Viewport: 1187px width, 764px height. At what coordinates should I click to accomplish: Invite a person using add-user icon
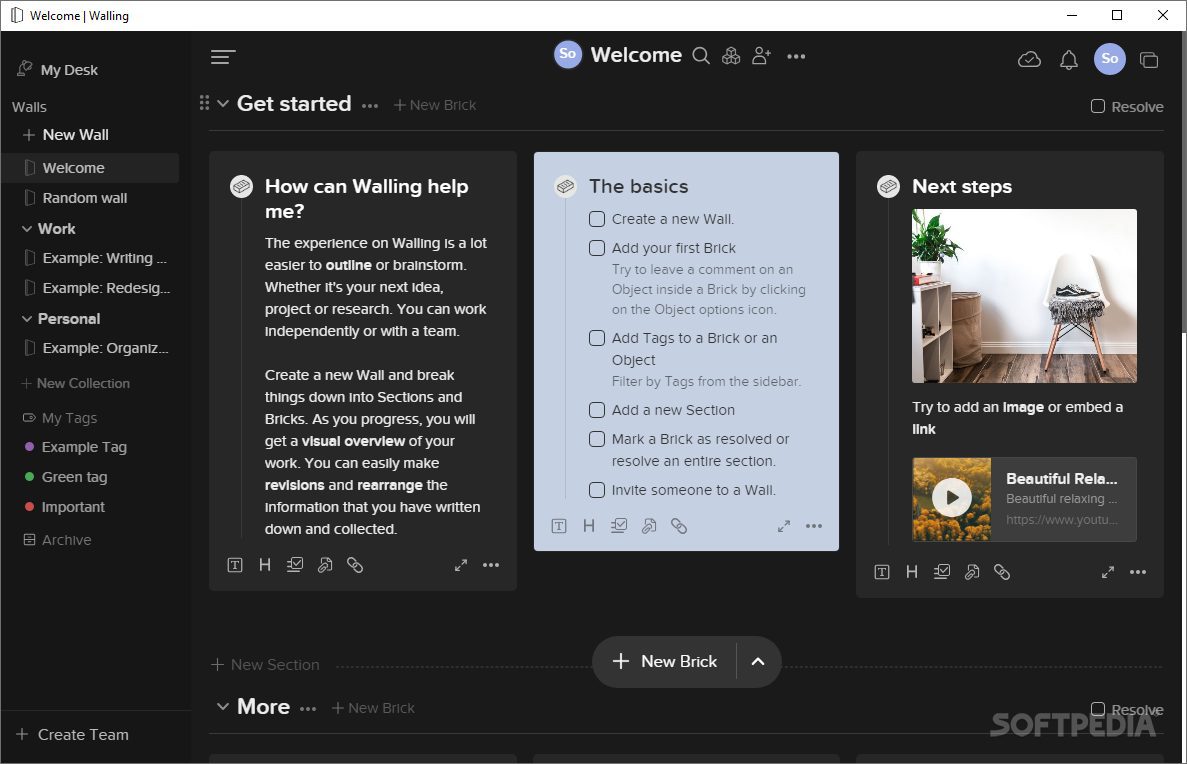762,55
